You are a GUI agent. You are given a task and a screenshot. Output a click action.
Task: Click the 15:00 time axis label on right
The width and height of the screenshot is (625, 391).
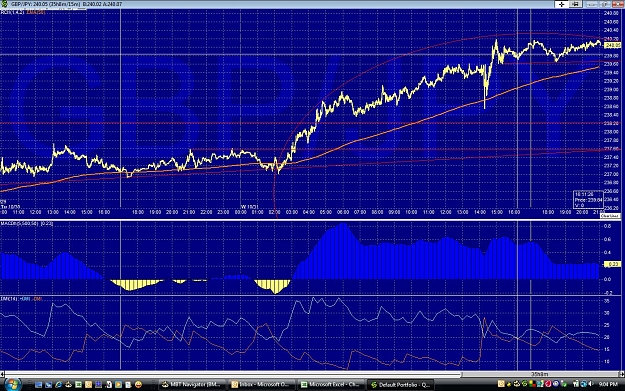(x=497, y=212)
